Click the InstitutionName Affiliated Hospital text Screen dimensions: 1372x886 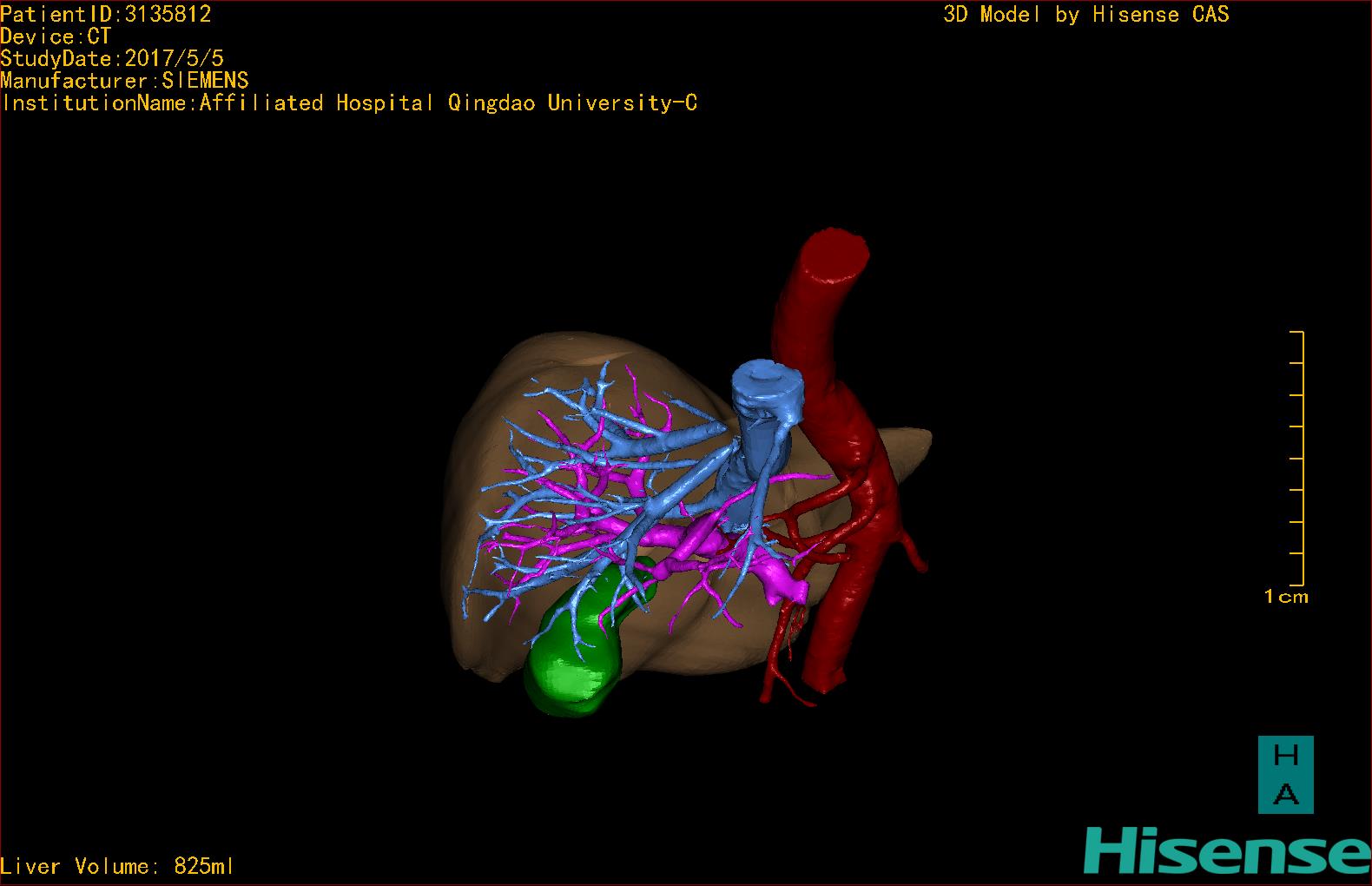349,103
